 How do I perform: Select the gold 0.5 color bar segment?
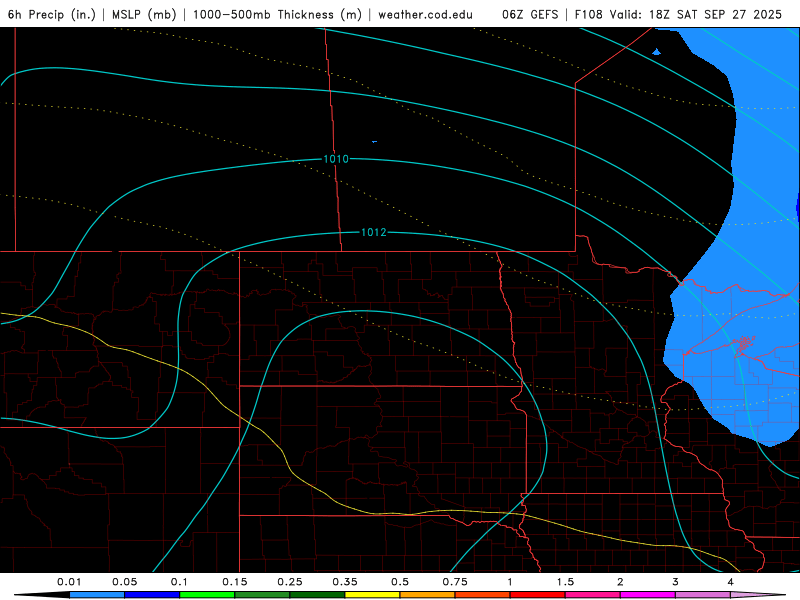coord(428,595)
